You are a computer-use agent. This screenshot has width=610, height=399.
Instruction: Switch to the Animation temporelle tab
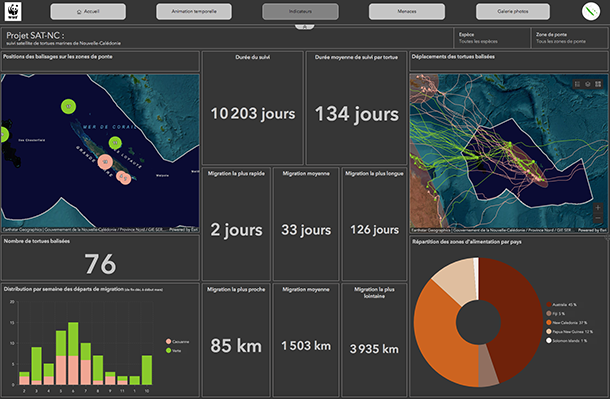[x=194, y=11]
